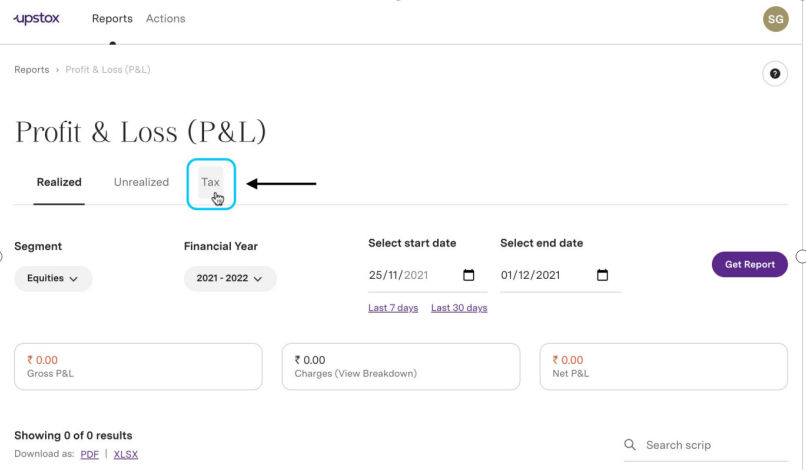Open the Actions menu
The width and height of the screenshot is (806, 470).
point(166,19)
